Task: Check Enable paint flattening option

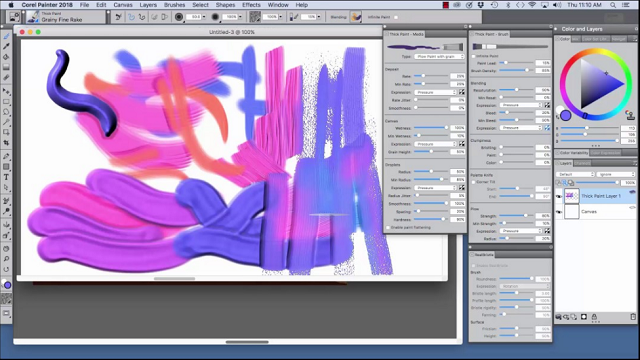Action: point(388,227)
